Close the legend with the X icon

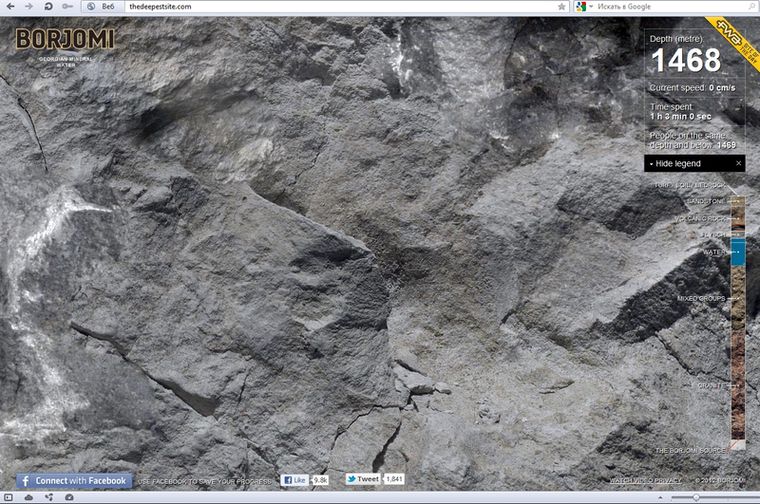pyautogui.click(x=739, y=163)
